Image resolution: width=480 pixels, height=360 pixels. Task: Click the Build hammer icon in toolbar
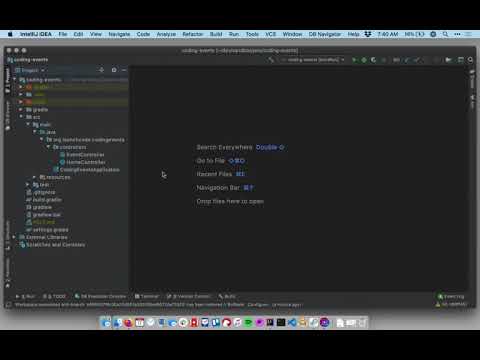click(x=271, y=60)
